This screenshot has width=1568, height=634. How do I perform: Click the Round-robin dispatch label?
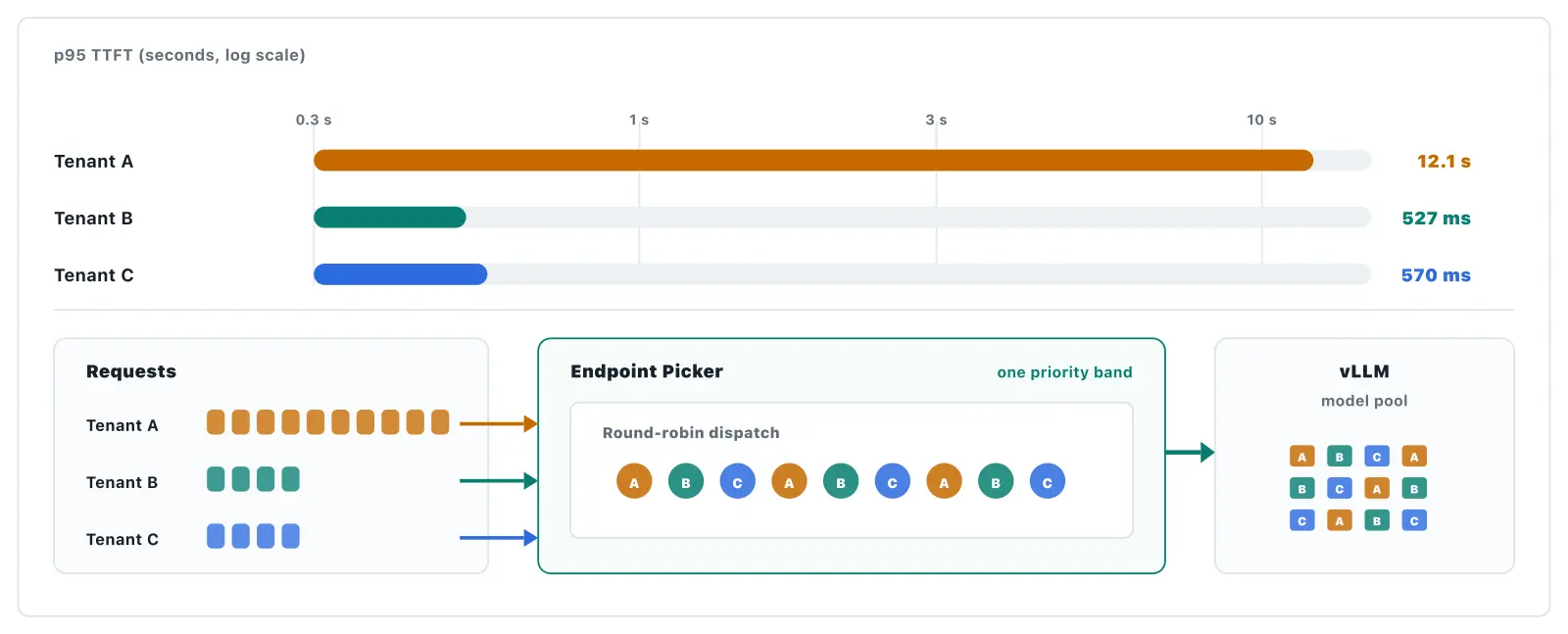tap(691, 433)
